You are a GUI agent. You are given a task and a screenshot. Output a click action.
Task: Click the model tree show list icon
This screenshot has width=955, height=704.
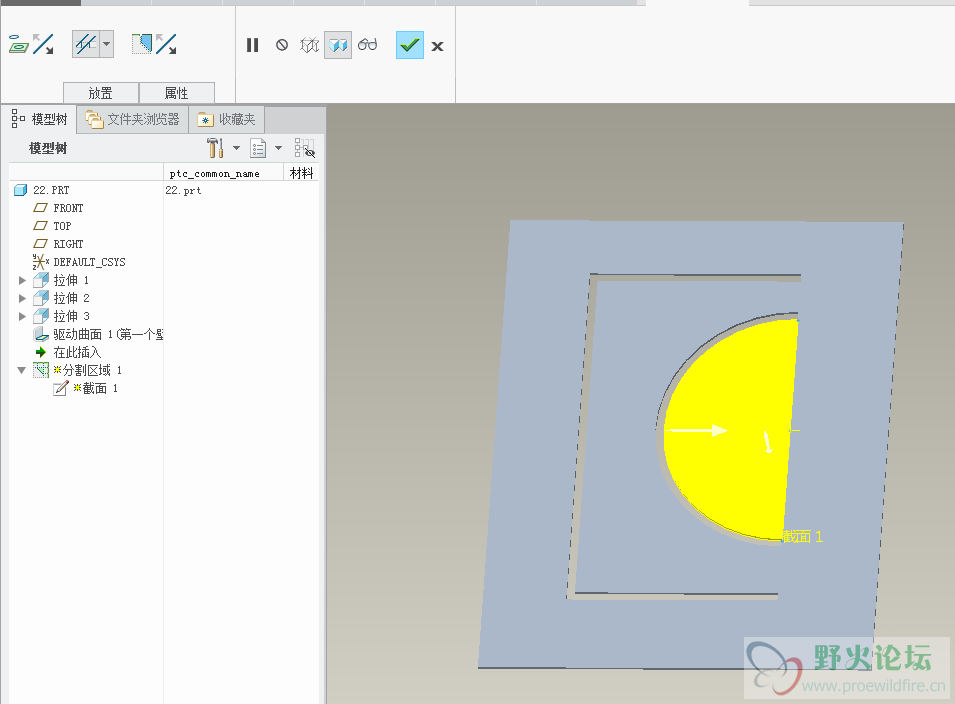[x=258, y=148]
